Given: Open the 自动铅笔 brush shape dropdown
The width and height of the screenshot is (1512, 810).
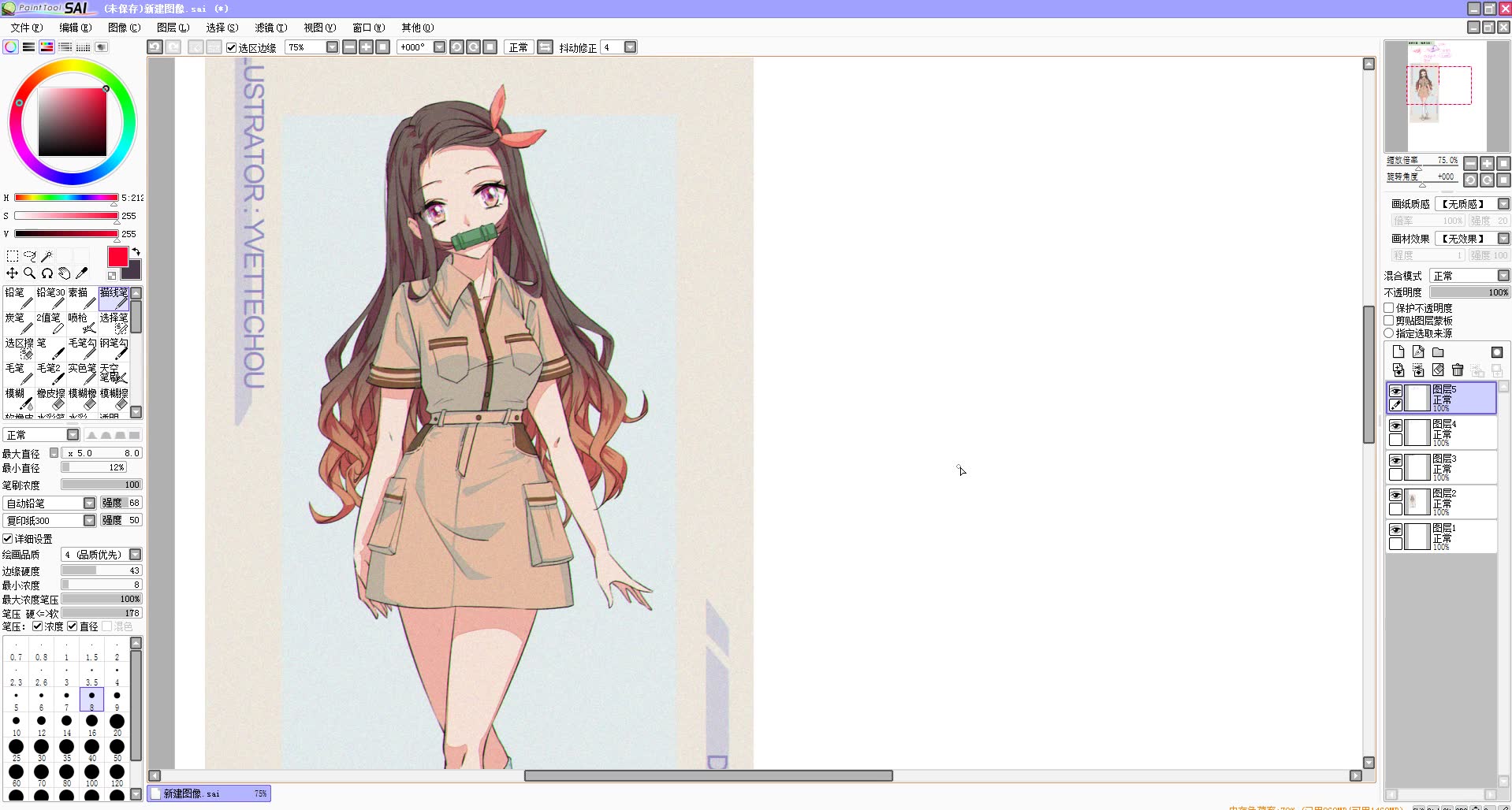Looking at the screenshot, I should point(89,503).
